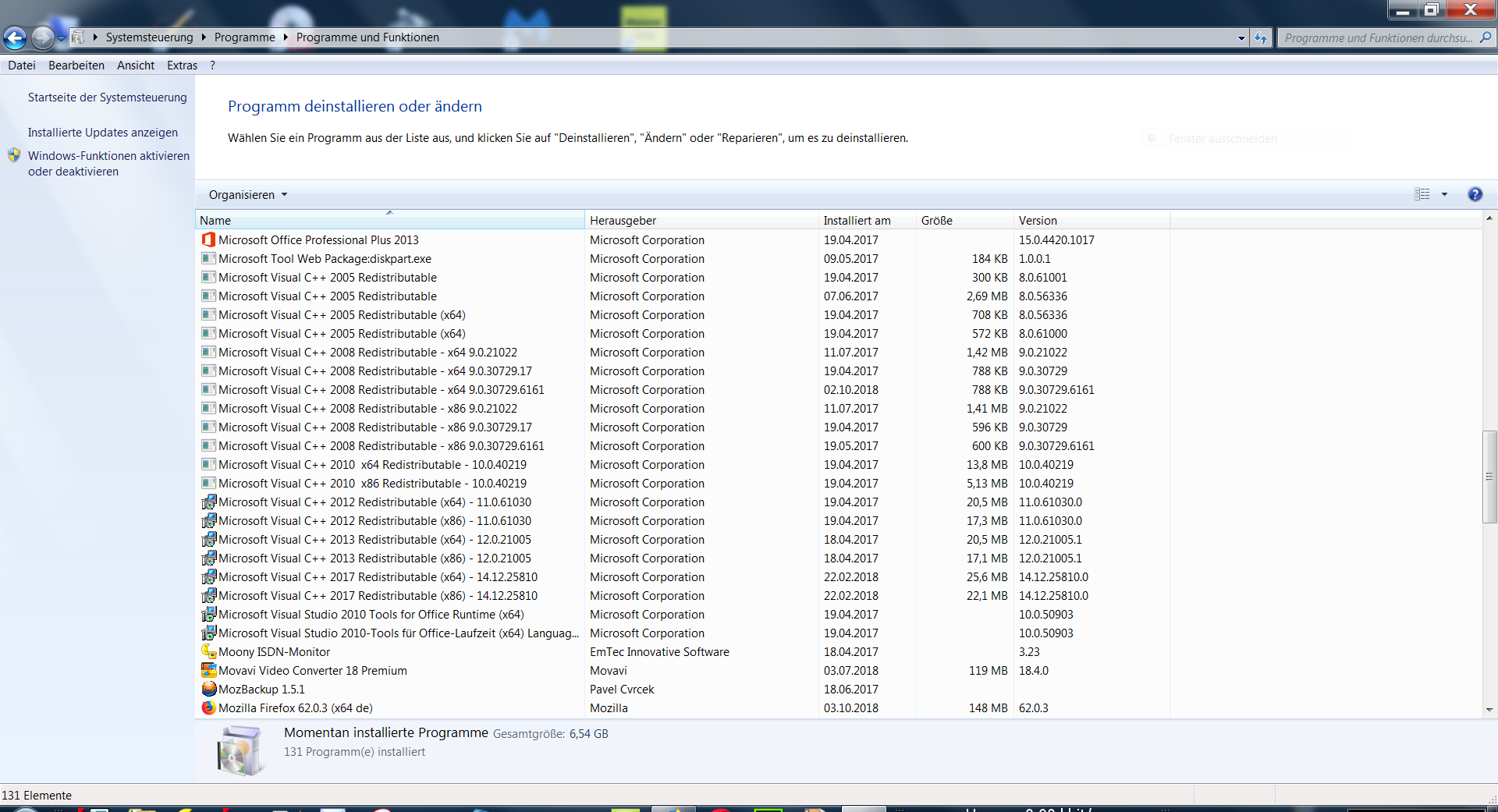Viewport: 1498px width, 812px height.
Task: Expand the view options dropdown arrow
Action: [1444, 194]
